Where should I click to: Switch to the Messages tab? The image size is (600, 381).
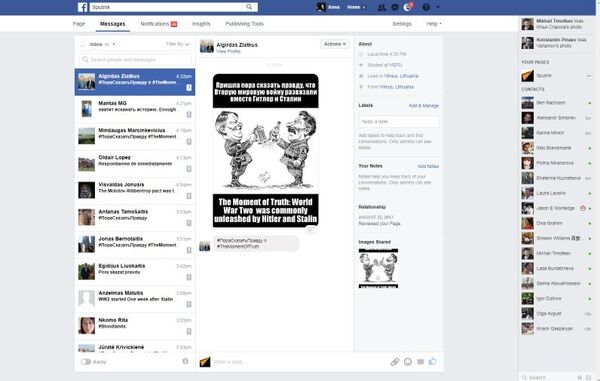[x=112, y=24]
